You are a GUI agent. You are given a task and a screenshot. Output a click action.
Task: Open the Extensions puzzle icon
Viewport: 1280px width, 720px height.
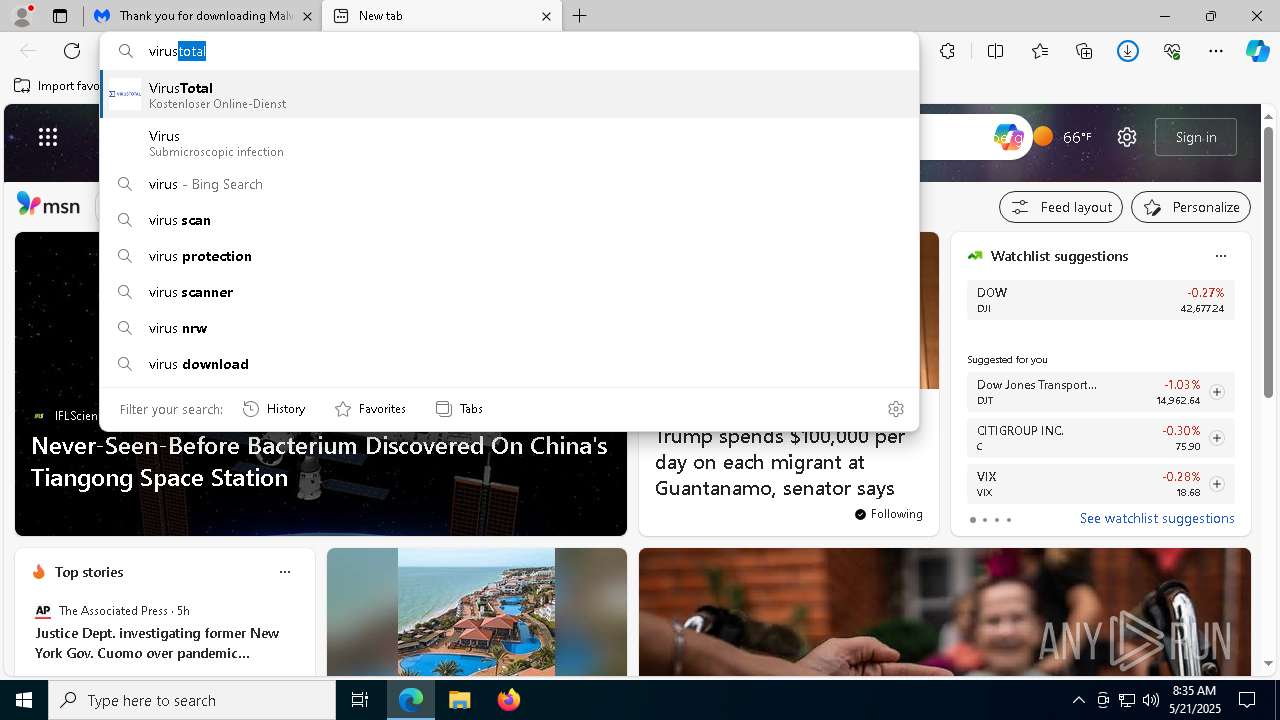(x=947, y=51)
